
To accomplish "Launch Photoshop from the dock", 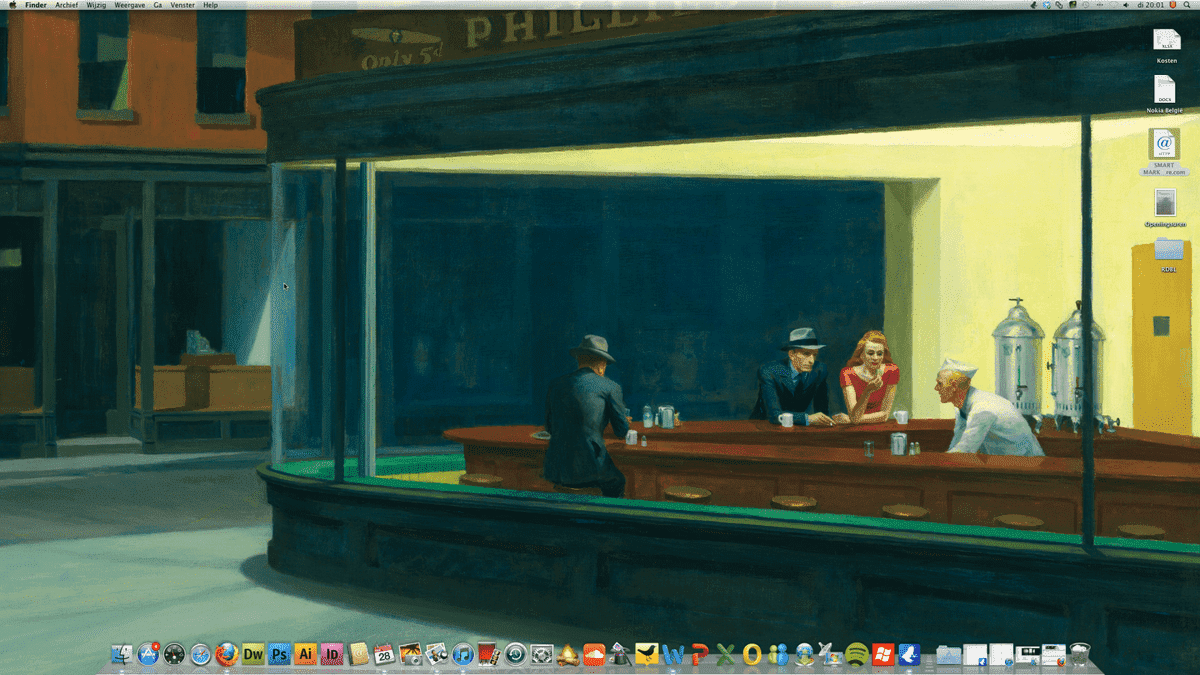I will coord(280,655).
